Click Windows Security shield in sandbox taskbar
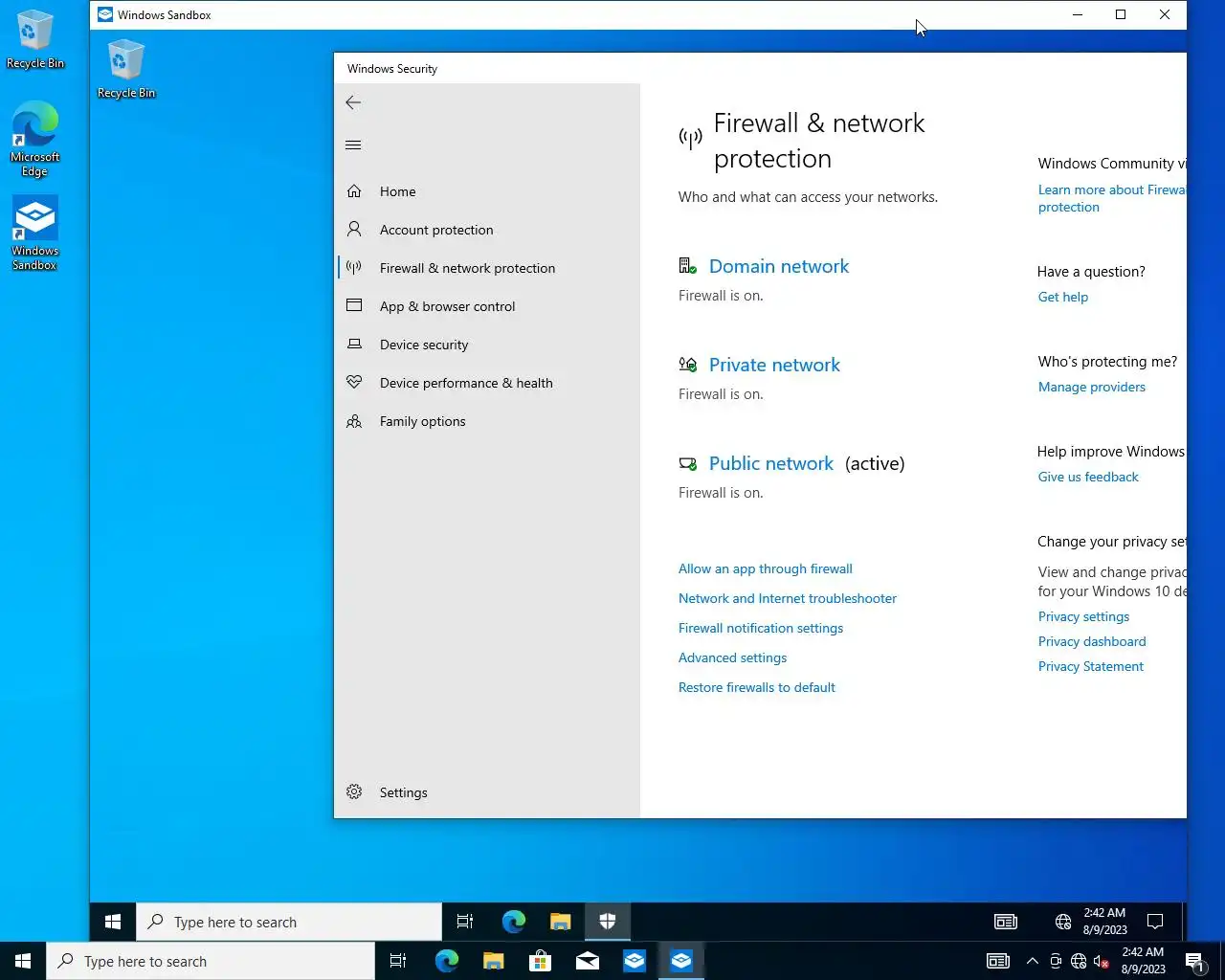The width and height of the screenshot is (1225, 980). tap(608, 922)
